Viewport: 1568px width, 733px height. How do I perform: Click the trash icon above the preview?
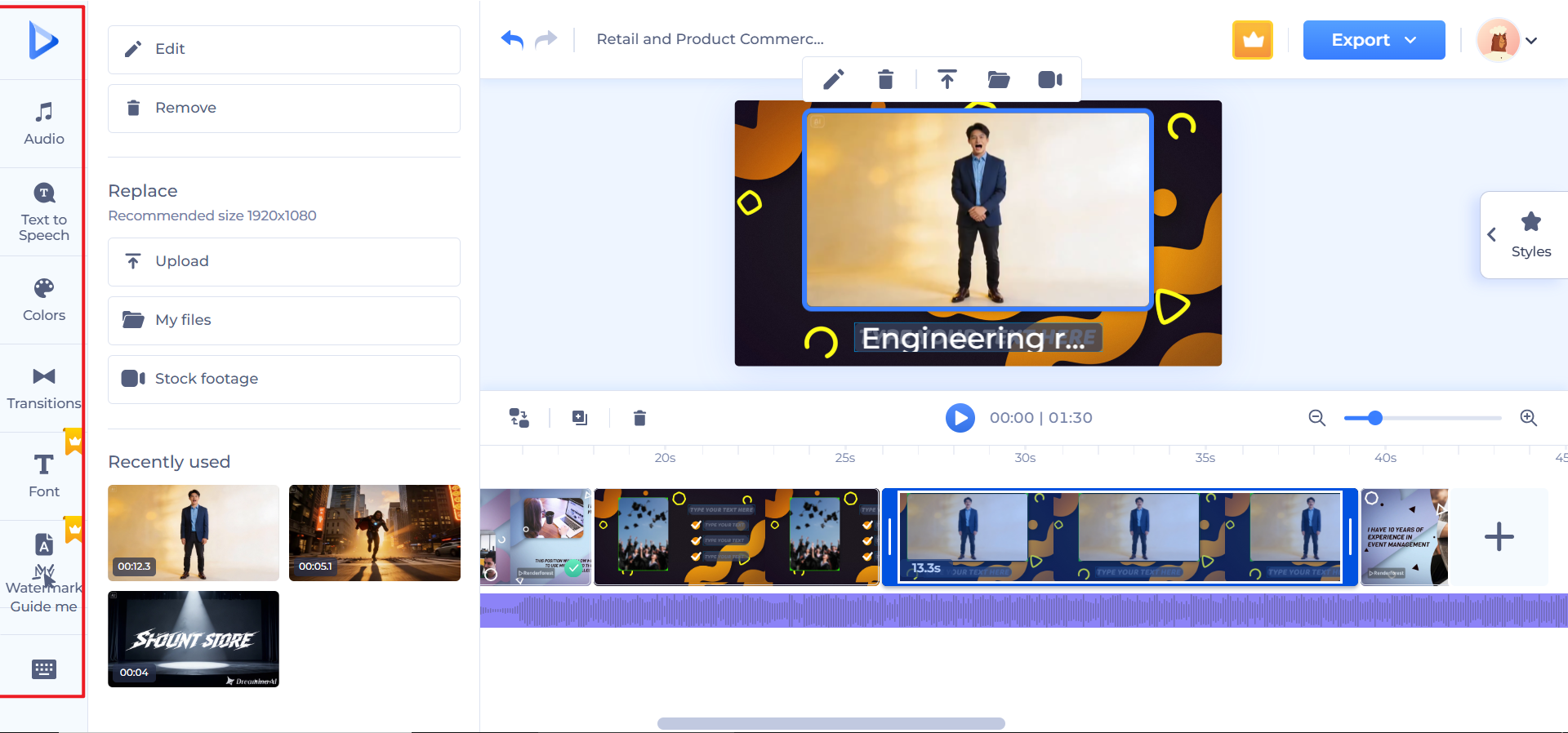pos(885,79)
